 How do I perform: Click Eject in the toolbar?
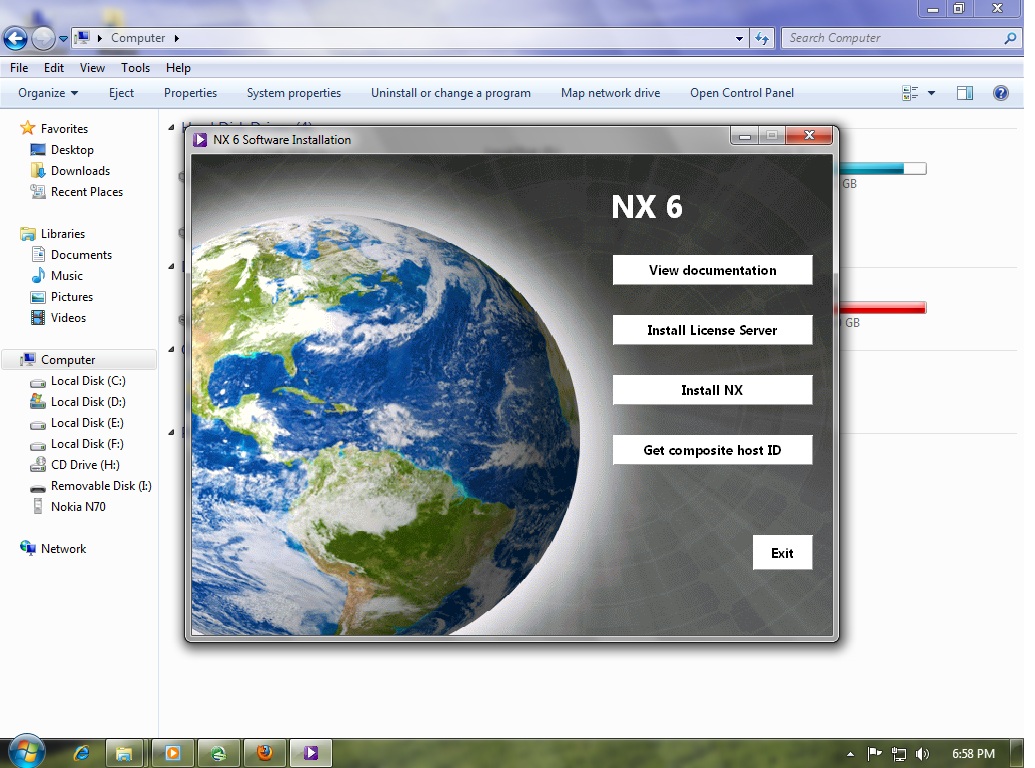tap(121, 93)
